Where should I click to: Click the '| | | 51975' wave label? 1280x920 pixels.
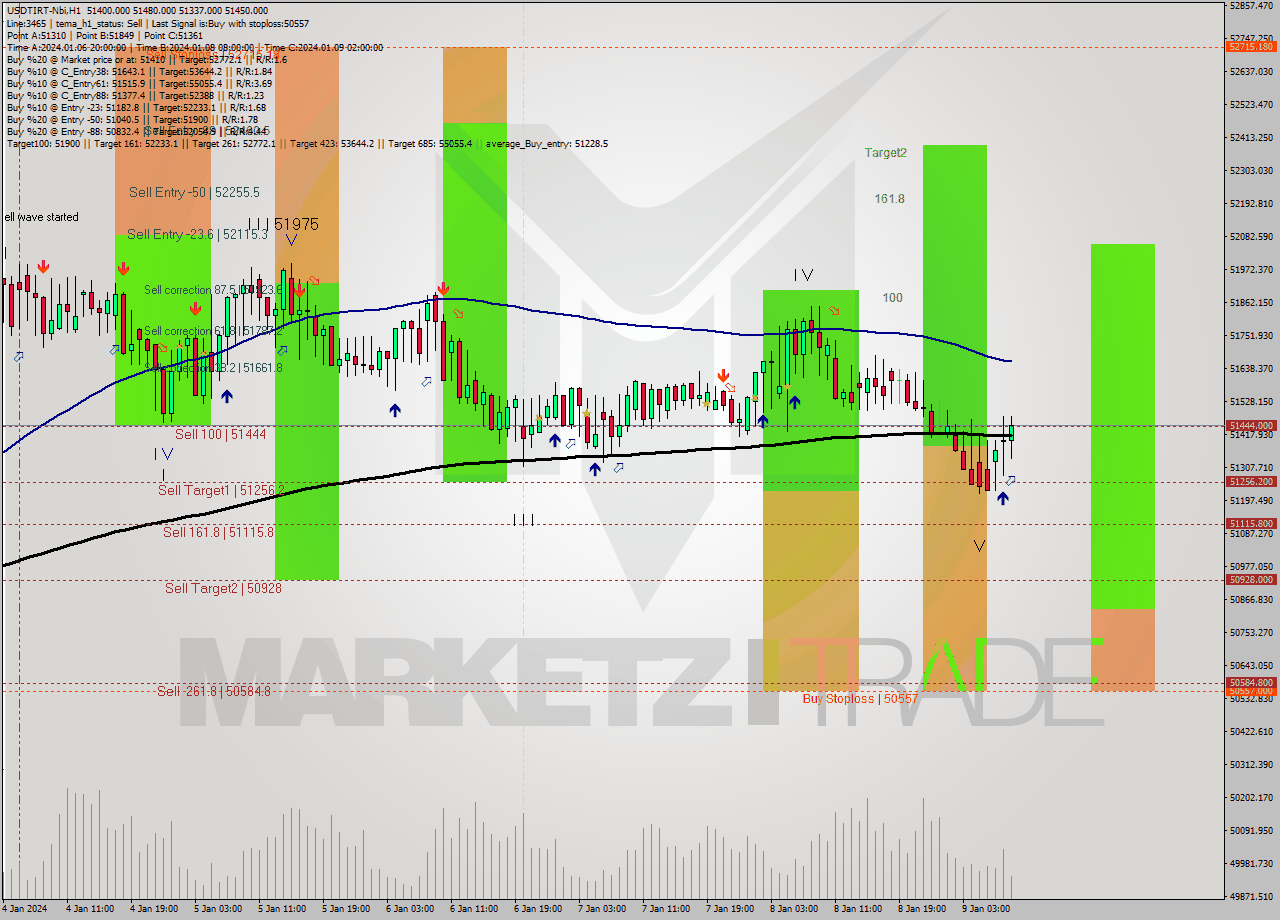click(283, 224)
